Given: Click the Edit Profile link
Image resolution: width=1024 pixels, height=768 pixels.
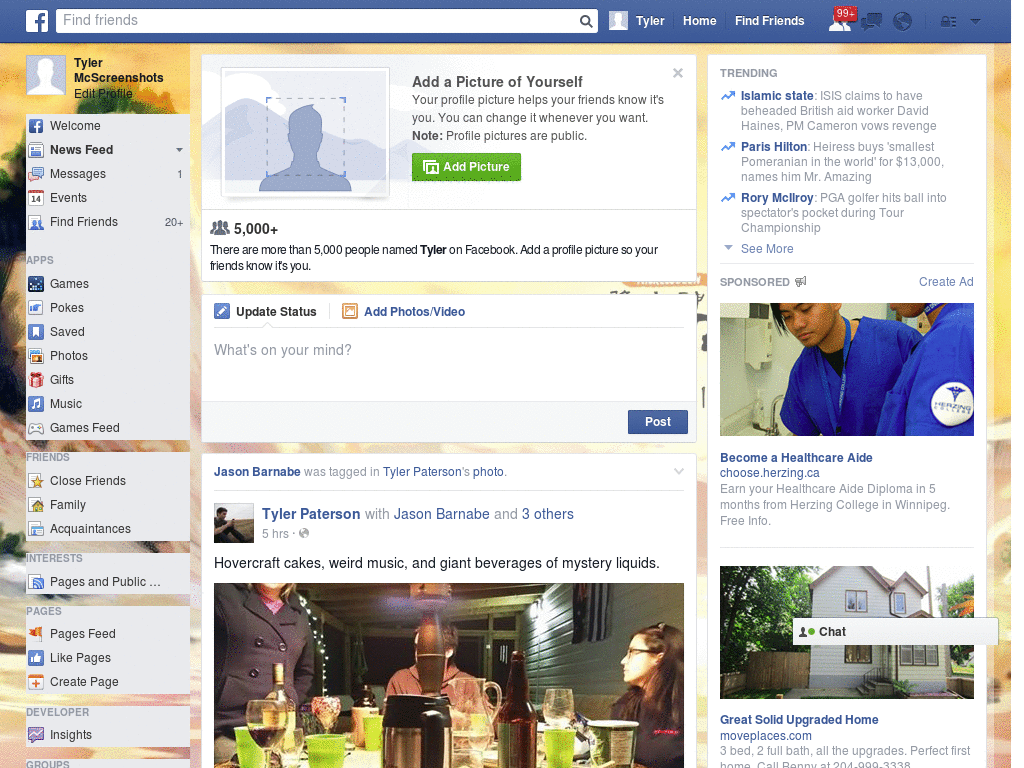Looking at the screenshot, I should click(x=103, y=93).
